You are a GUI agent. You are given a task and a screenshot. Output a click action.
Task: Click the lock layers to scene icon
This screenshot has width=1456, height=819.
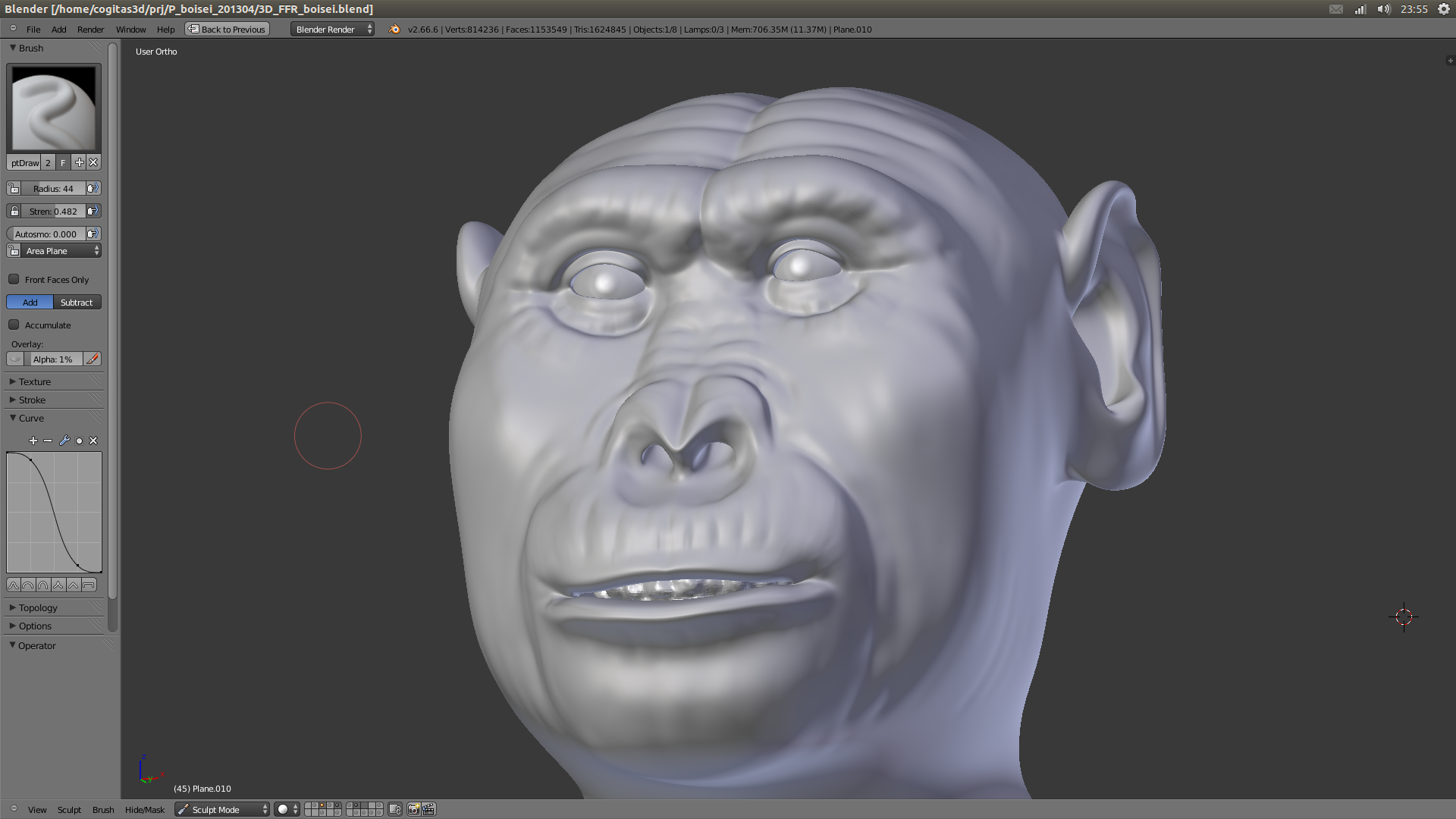[395, 809]
